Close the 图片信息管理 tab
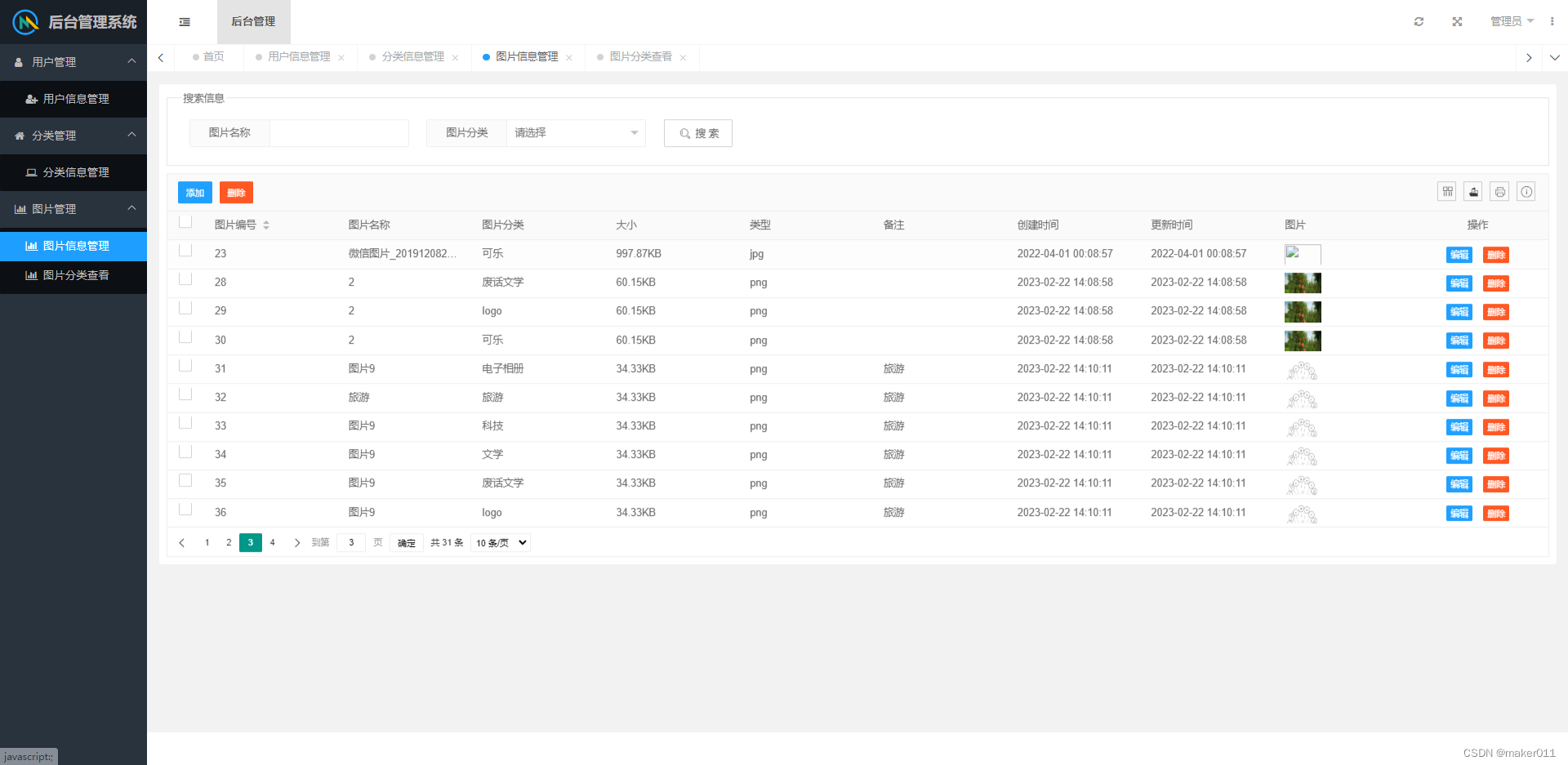 point(569,57)
